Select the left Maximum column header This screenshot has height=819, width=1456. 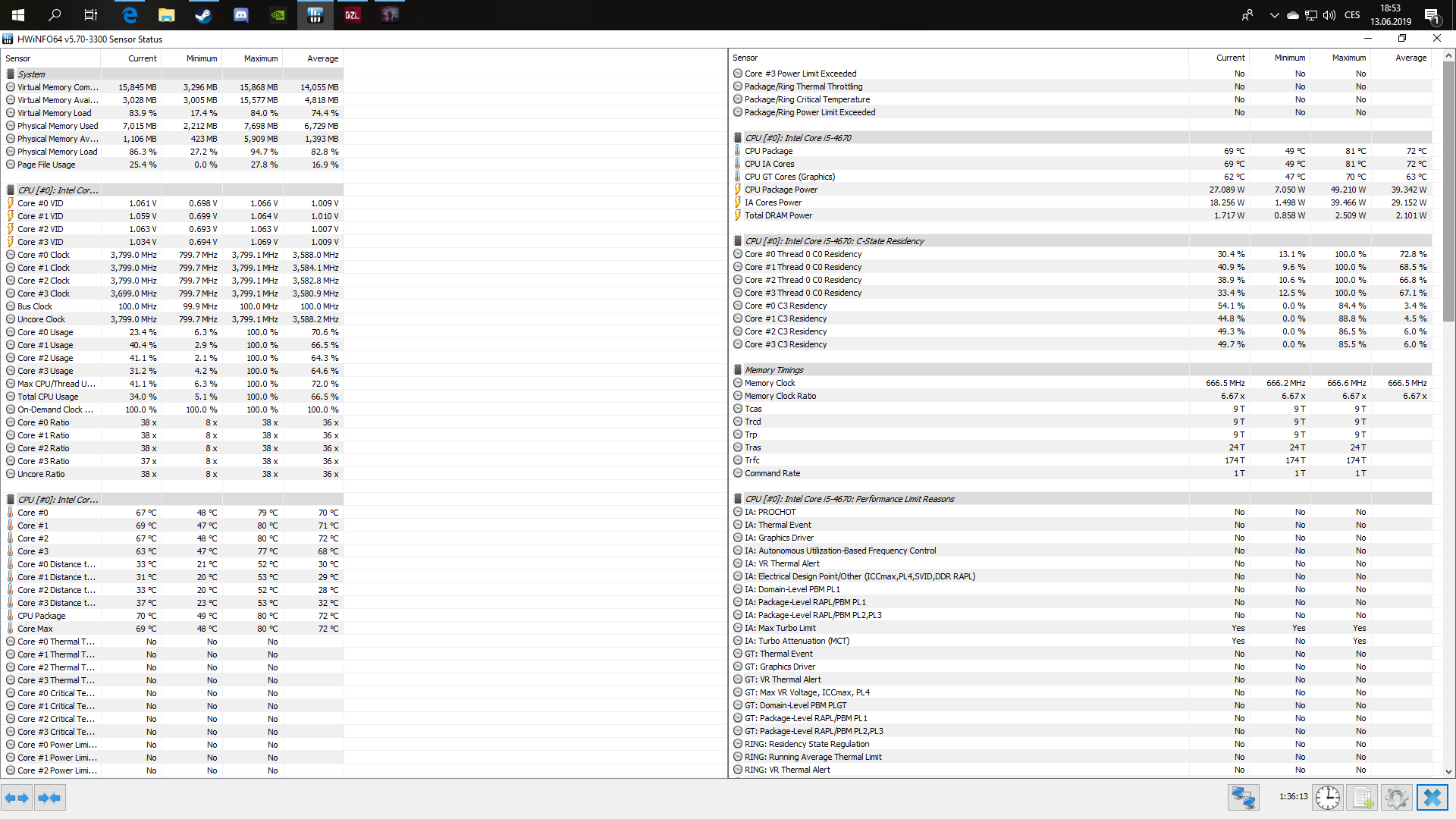(260, 58)
